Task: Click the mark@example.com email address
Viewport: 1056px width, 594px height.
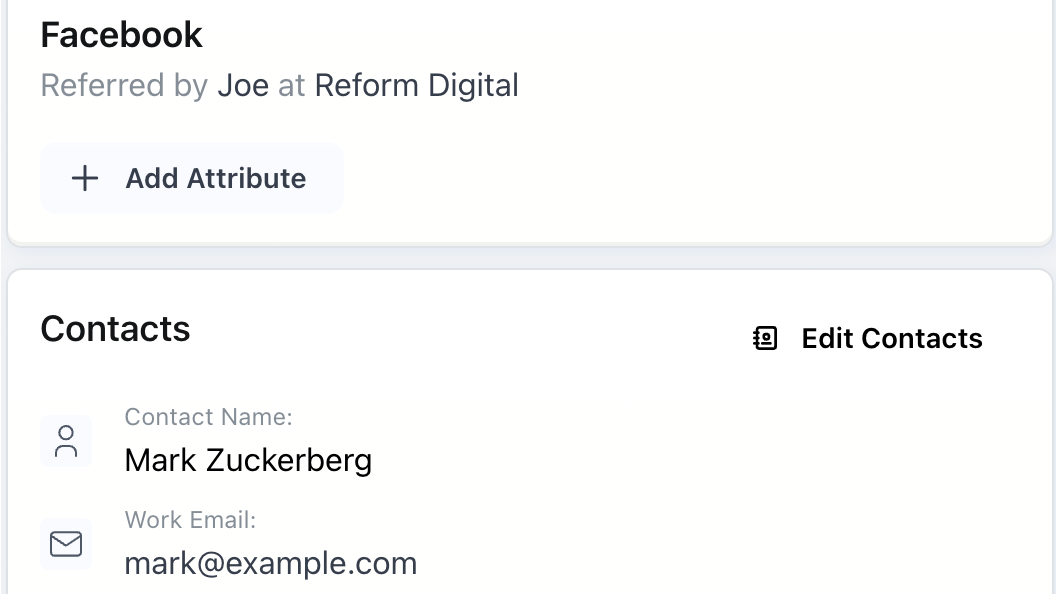Action: click(270, 563)
